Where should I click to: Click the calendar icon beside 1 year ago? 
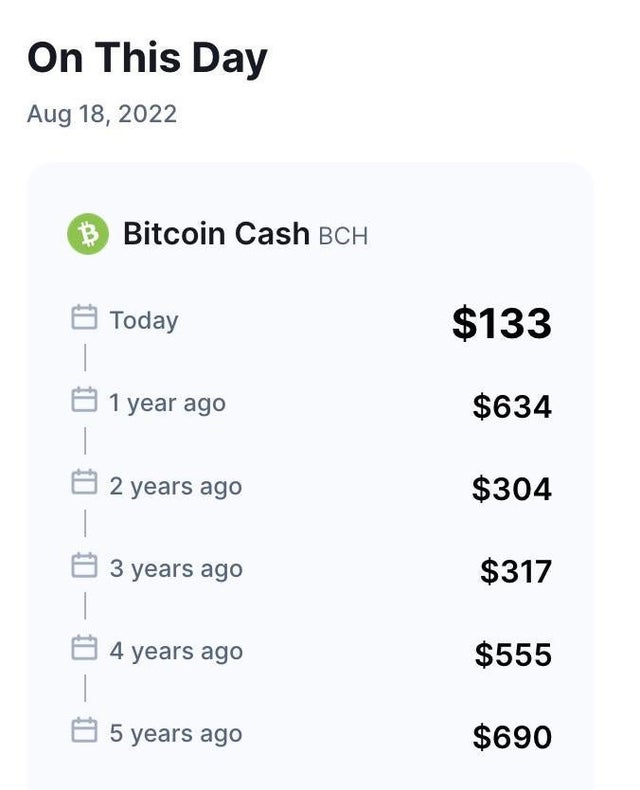coord(84,400)
